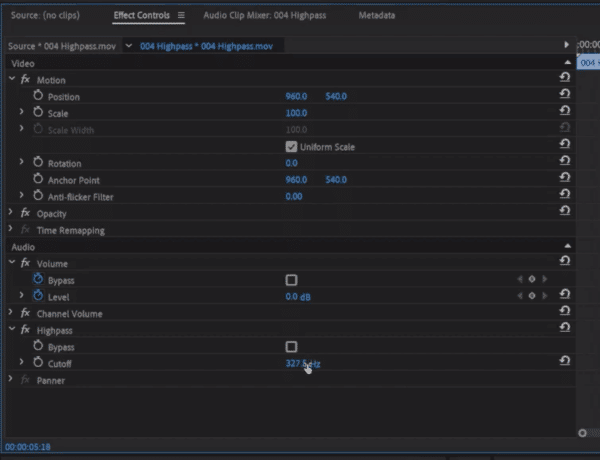
Task: Reset the Rotation parameter
Action: tap(565, 161)
